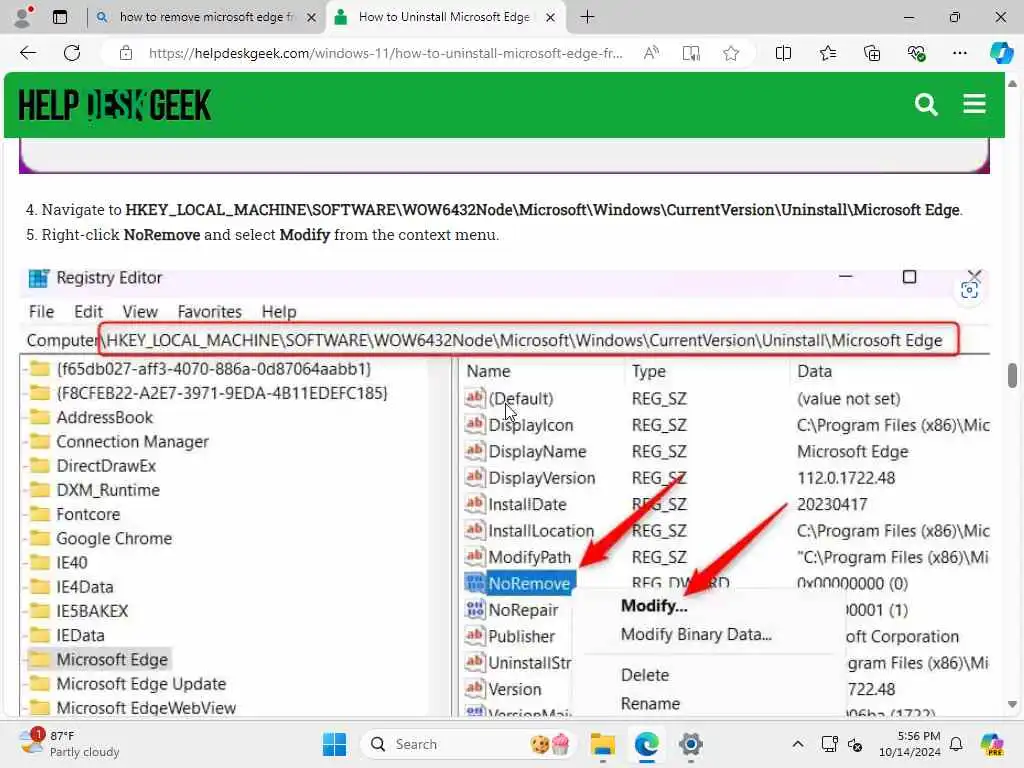Image resolution: width=1024 pixels, height=768 pixels.
Task: Open Browser essentials heart icon
Action: (916, 53)
